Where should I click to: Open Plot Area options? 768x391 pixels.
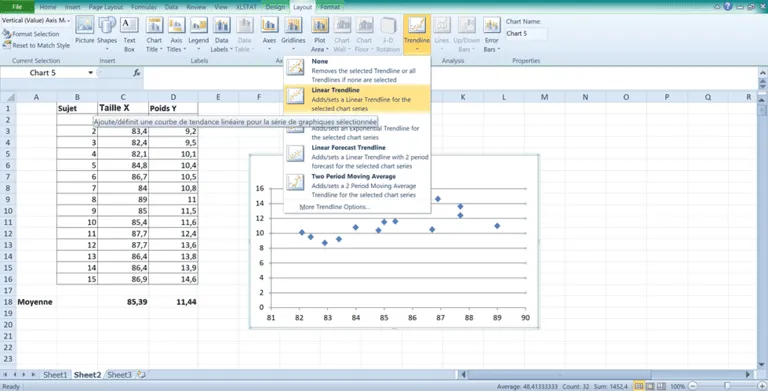pos(320,34)
